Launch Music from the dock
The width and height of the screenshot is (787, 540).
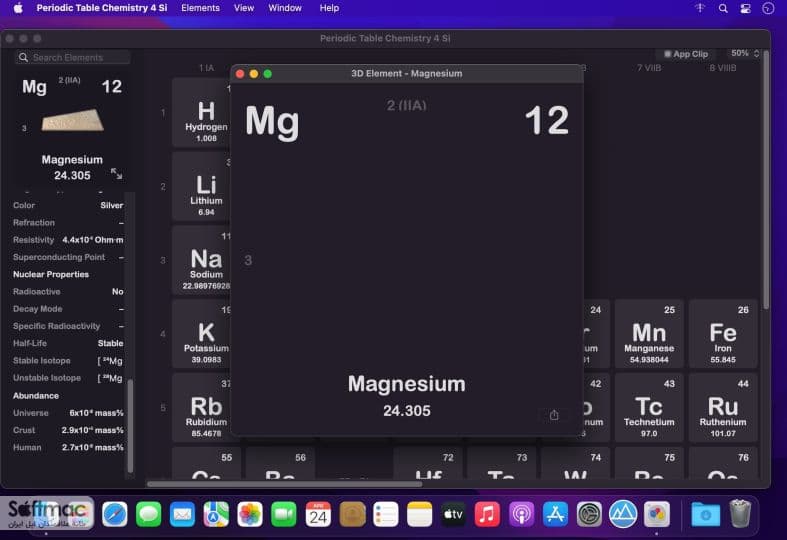click(x=487, y=514)
